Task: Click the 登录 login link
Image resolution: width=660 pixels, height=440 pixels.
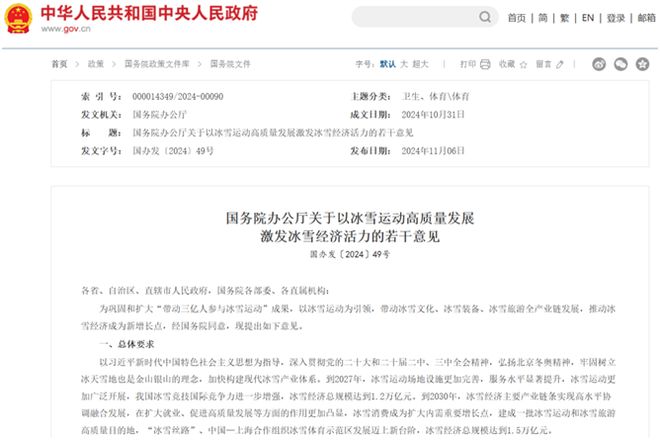Action: tap(615, 18)
